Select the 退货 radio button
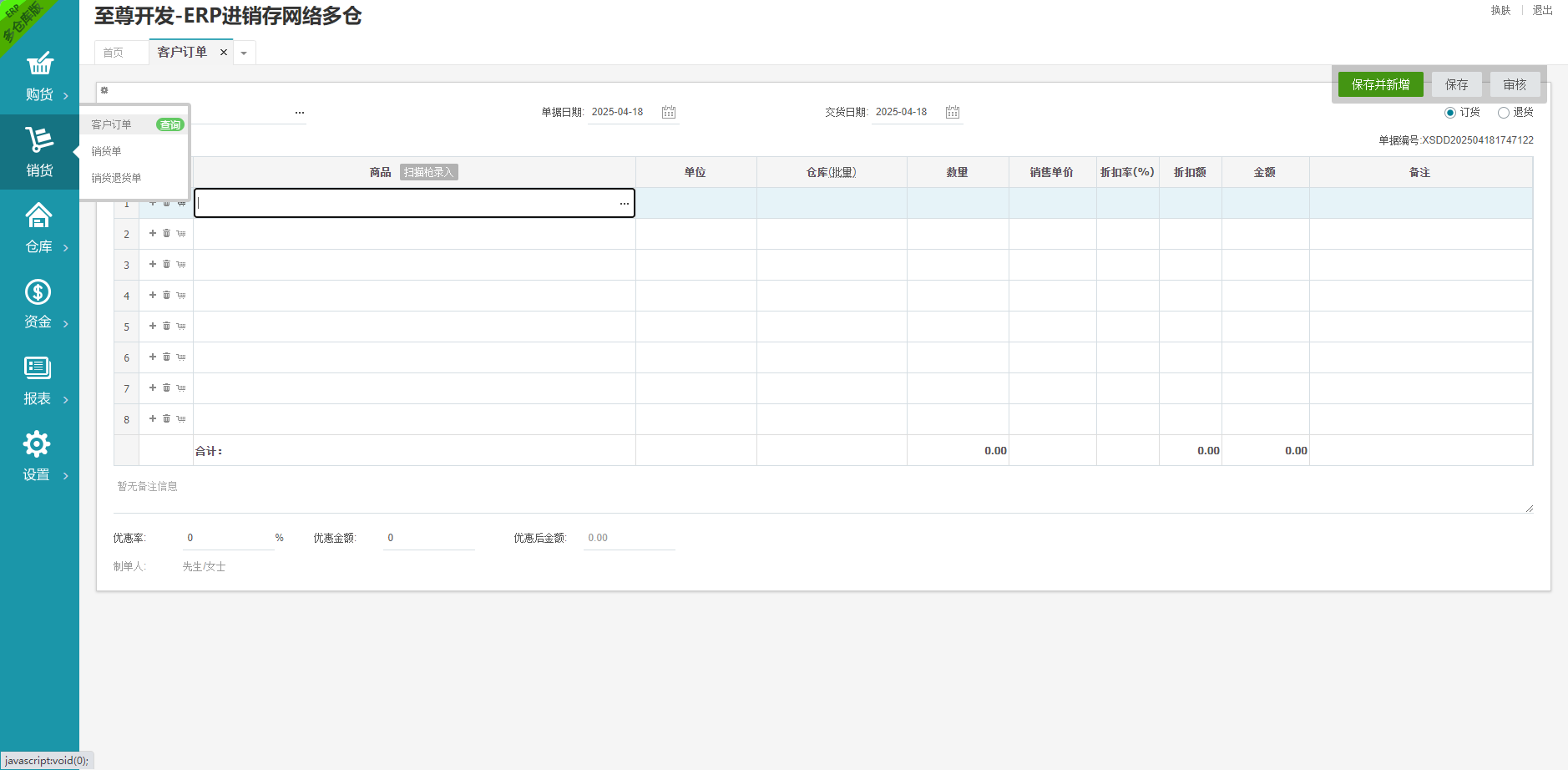Viewport: 1568px width, 770px height. tap(1504, 113)
